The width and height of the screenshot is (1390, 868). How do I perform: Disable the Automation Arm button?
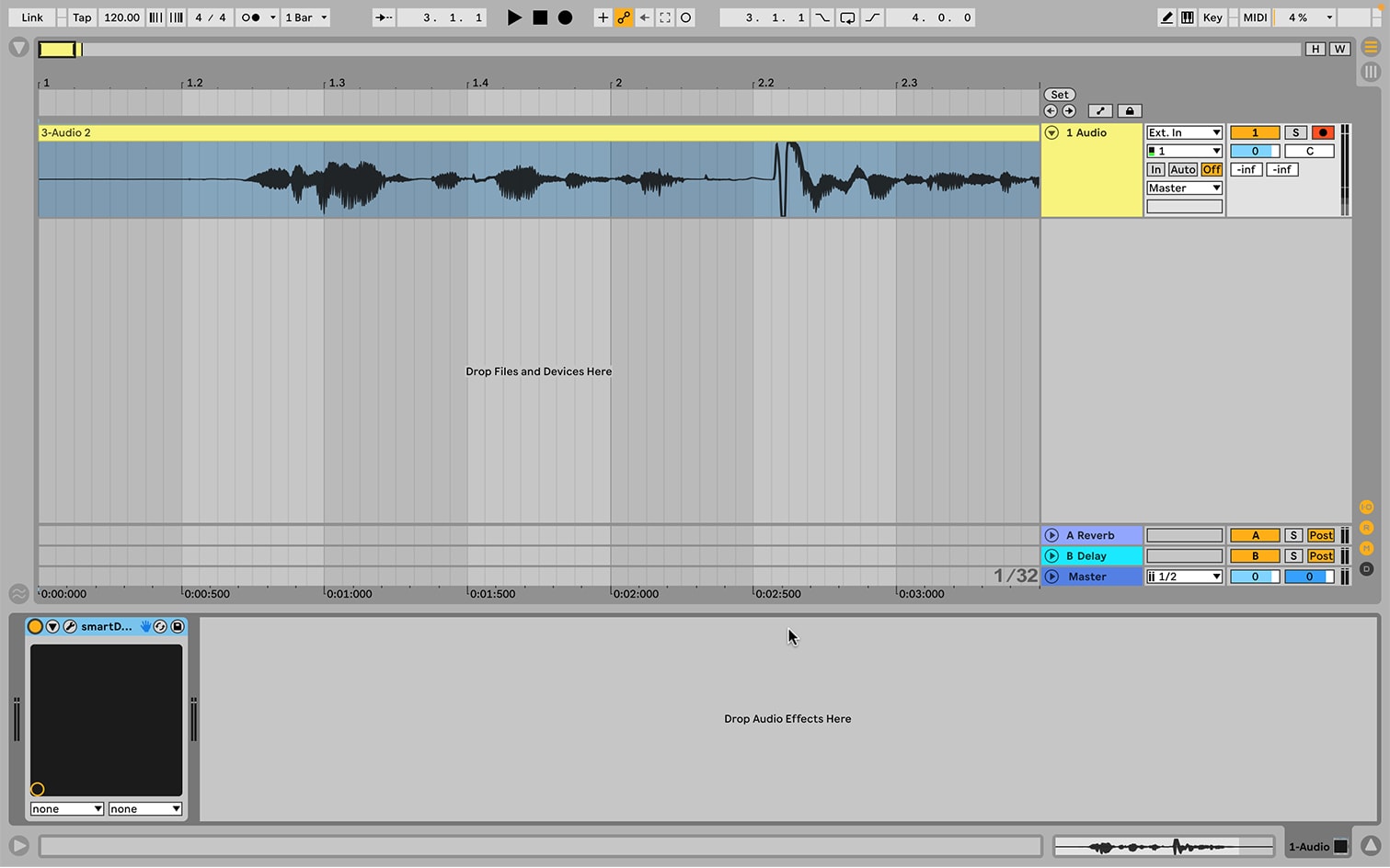pos(624,17)
